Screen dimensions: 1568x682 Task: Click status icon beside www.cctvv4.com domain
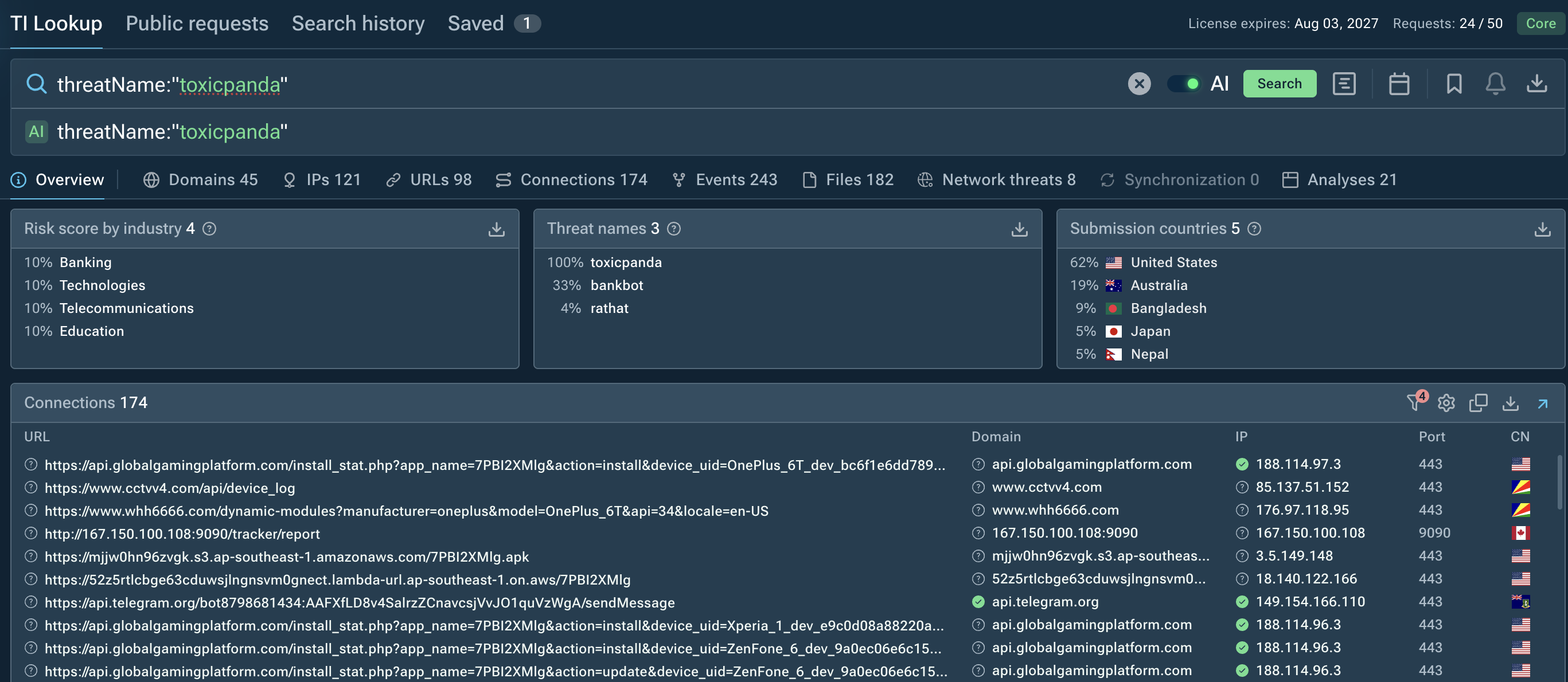978,487
